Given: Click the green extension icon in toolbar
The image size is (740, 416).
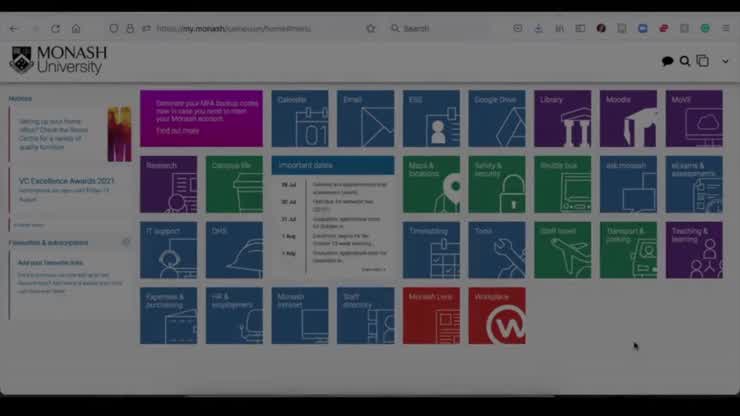Looking at the screenshot, I should (x=705, y=29).
